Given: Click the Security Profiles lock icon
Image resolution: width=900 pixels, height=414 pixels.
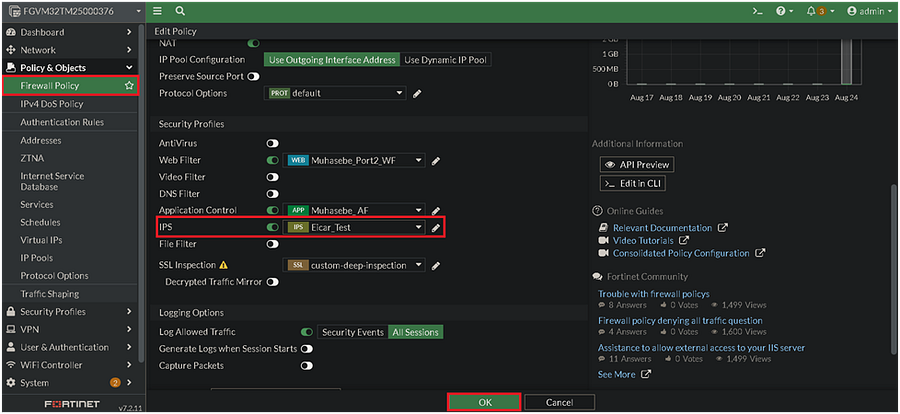Looking at the screenshot, I should pos(10,312).
